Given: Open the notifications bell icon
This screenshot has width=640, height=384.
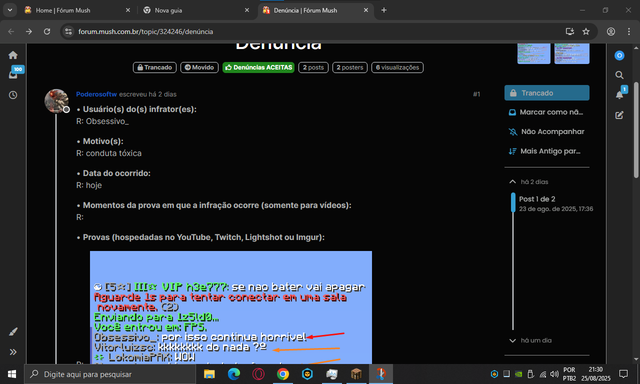Looking at the screenshot, I should click(620, 95).
